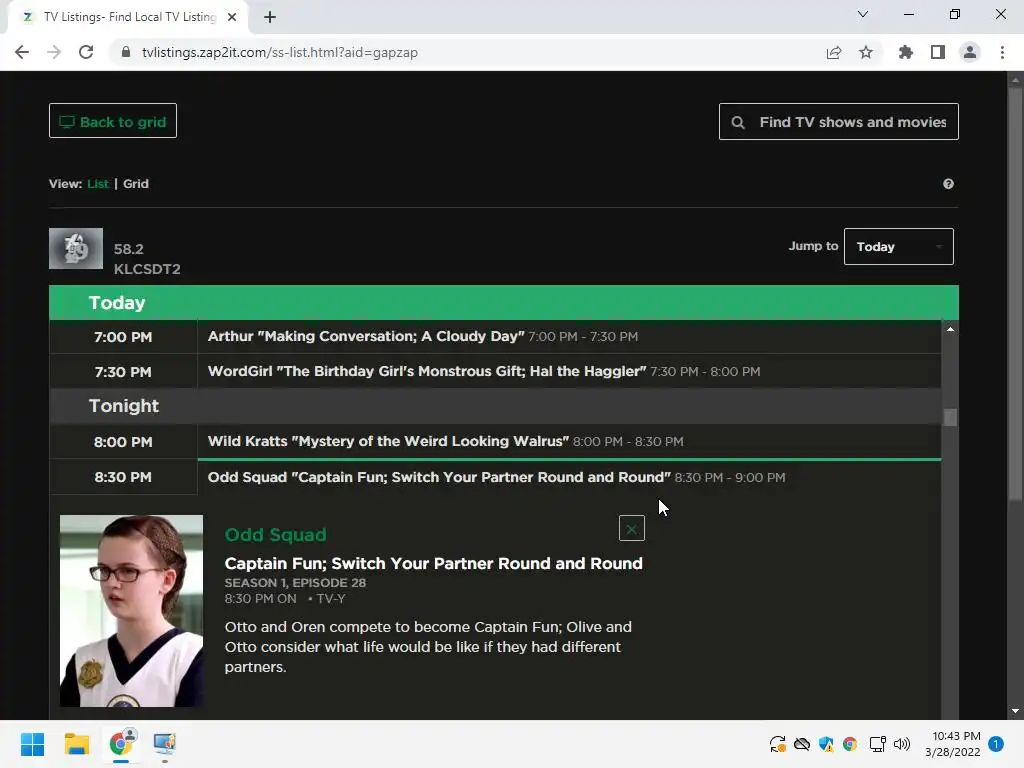1024x768 pixels.
Task: Go forward in the browser
Action: pos(54,52)
